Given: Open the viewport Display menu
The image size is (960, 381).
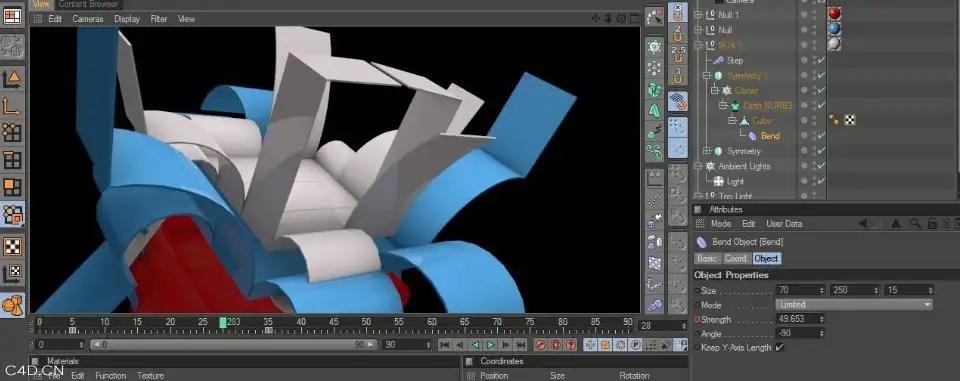Looking at the screenshot, I should [127, 19].
